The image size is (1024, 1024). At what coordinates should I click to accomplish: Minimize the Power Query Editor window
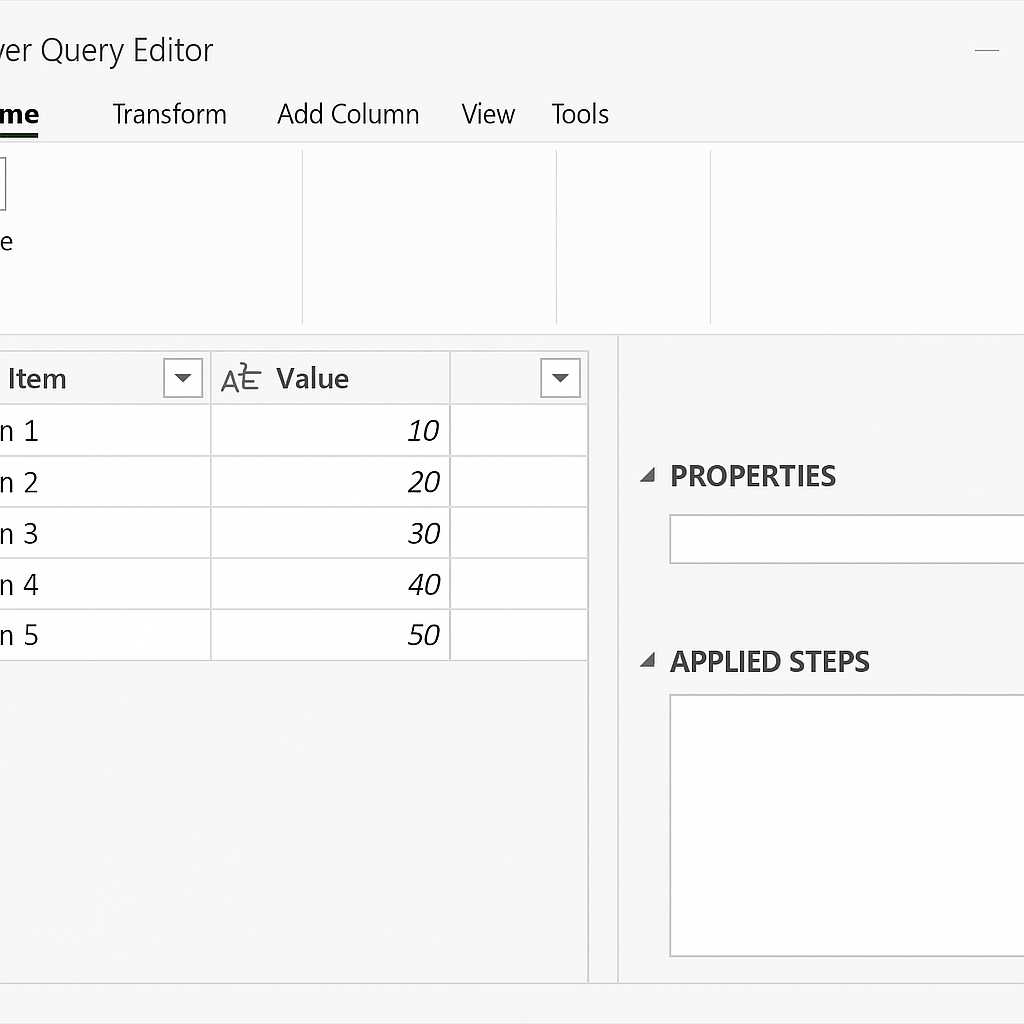point(986,50)
